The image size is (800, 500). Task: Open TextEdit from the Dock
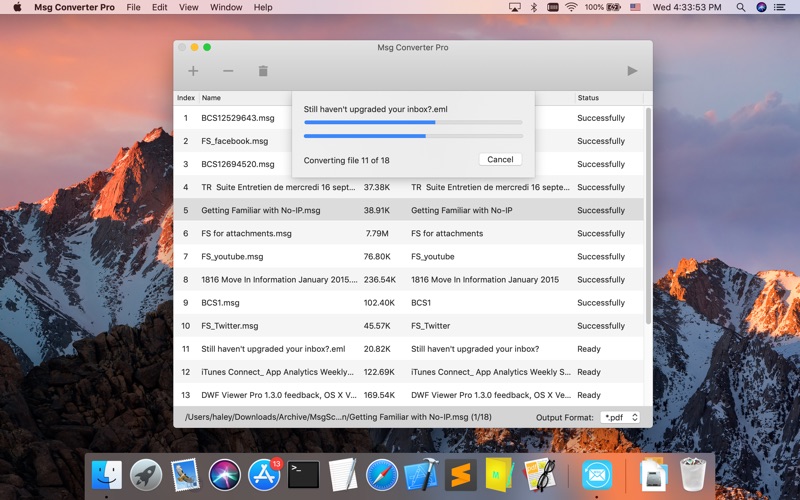tap(343, 475)
